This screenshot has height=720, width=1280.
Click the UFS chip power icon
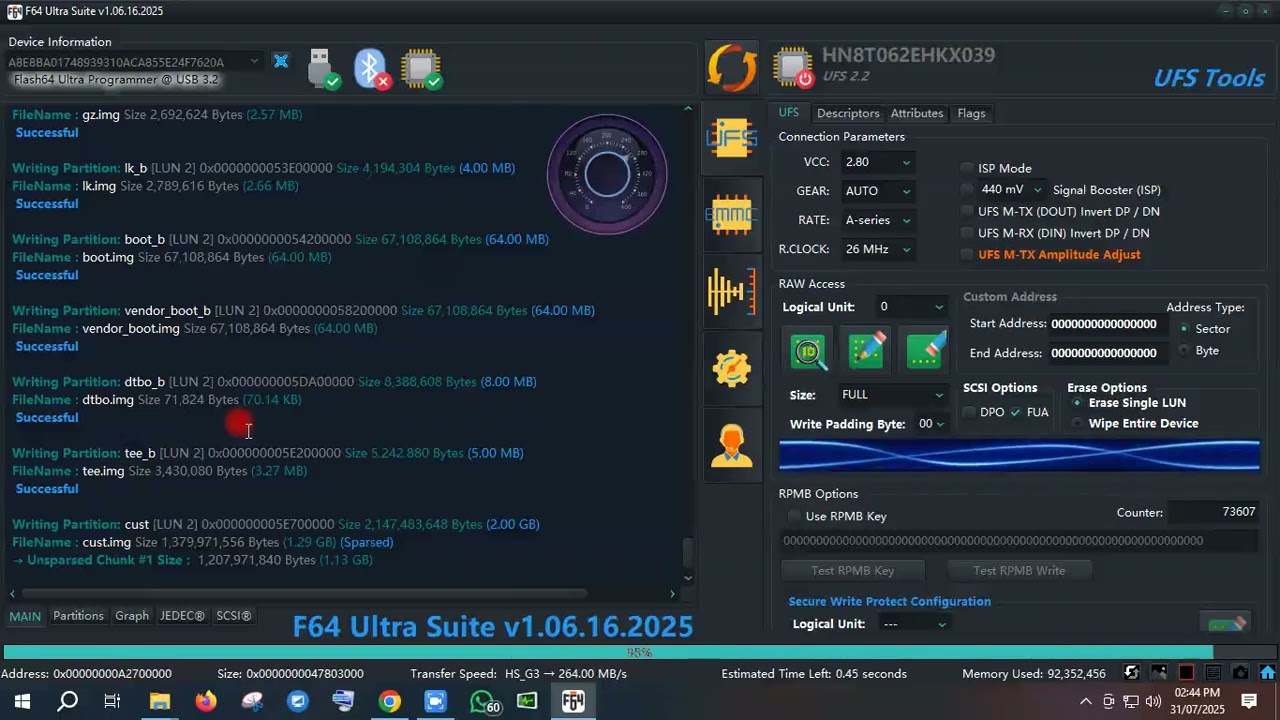(793, 68)
